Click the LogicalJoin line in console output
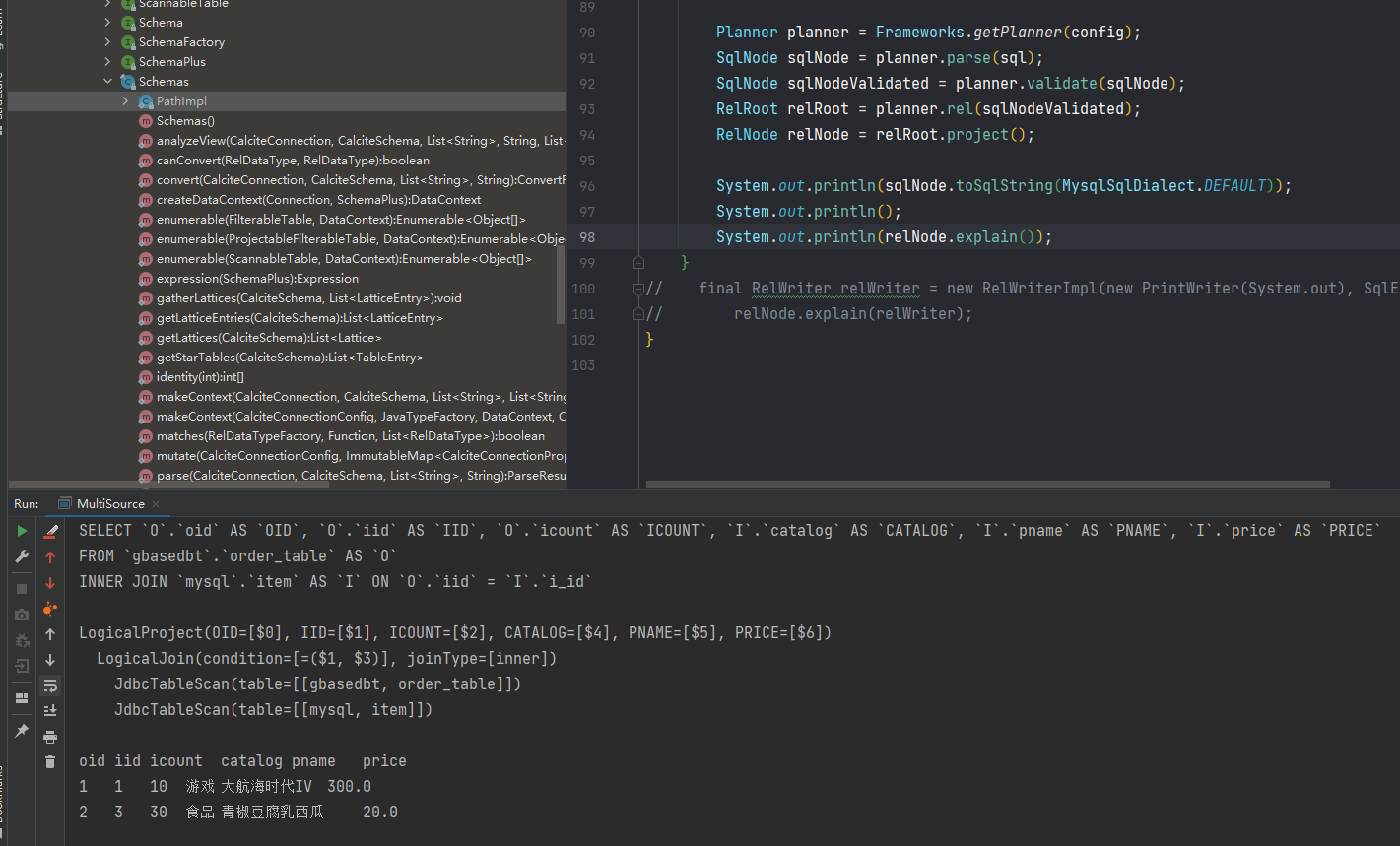Viewport: 1400px width, 846px height. (x=327, y=659)
